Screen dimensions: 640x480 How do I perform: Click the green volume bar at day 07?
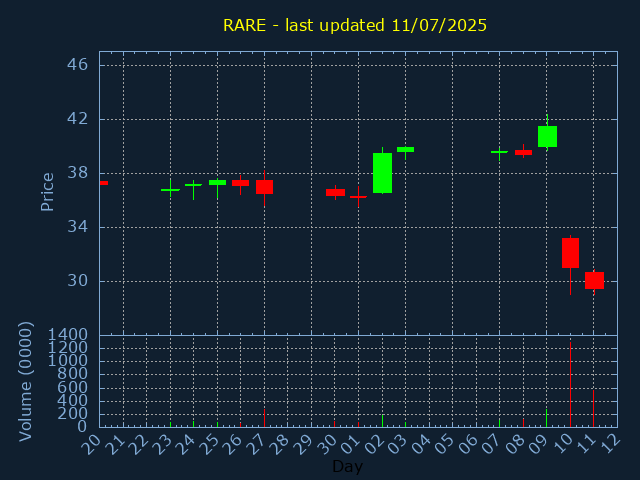pyautogui.click(x=499, y=423)
